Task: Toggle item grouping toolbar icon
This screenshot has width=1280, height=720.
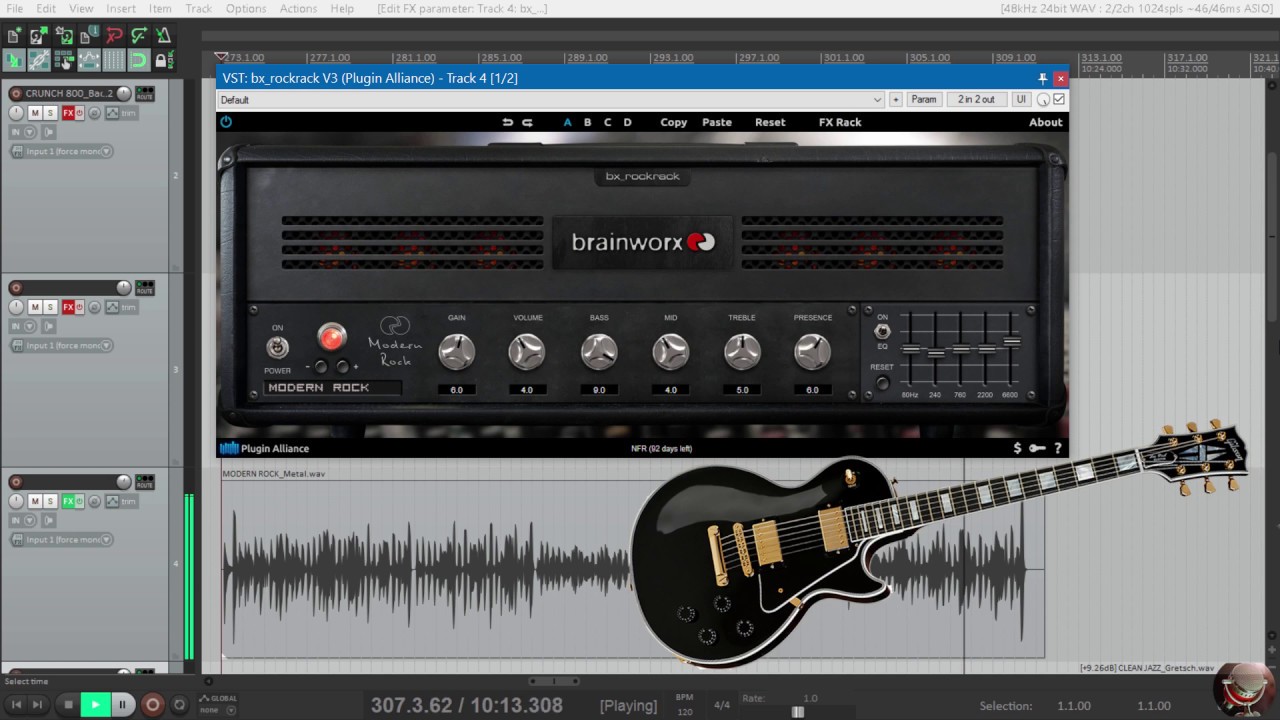Action: click(39, 61)
